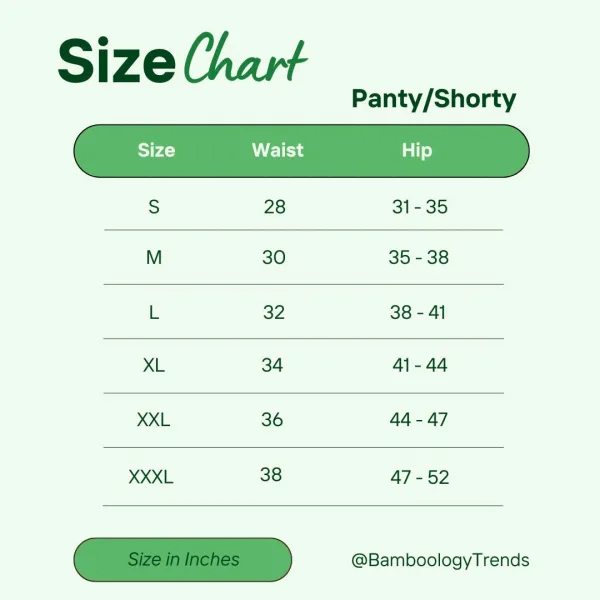Screen dimensions: 600x600
Task: Click the Panty/Shorty heading
Action: 434,99
